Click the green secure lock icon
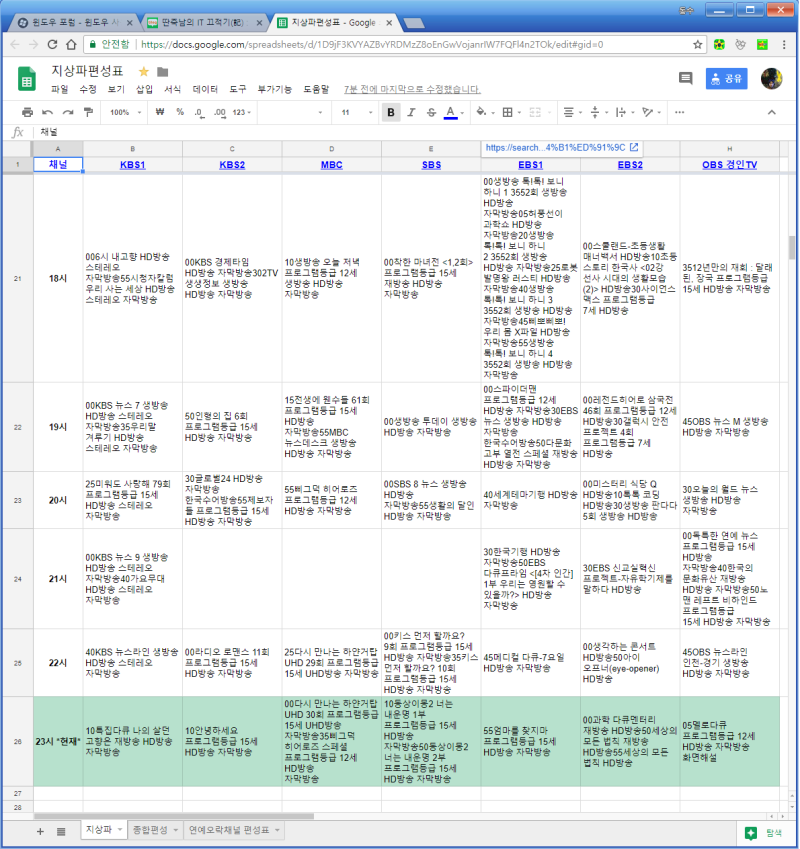The width and height of the screenshot is (800, 849). pyautogui.click(x=93, y=44)
